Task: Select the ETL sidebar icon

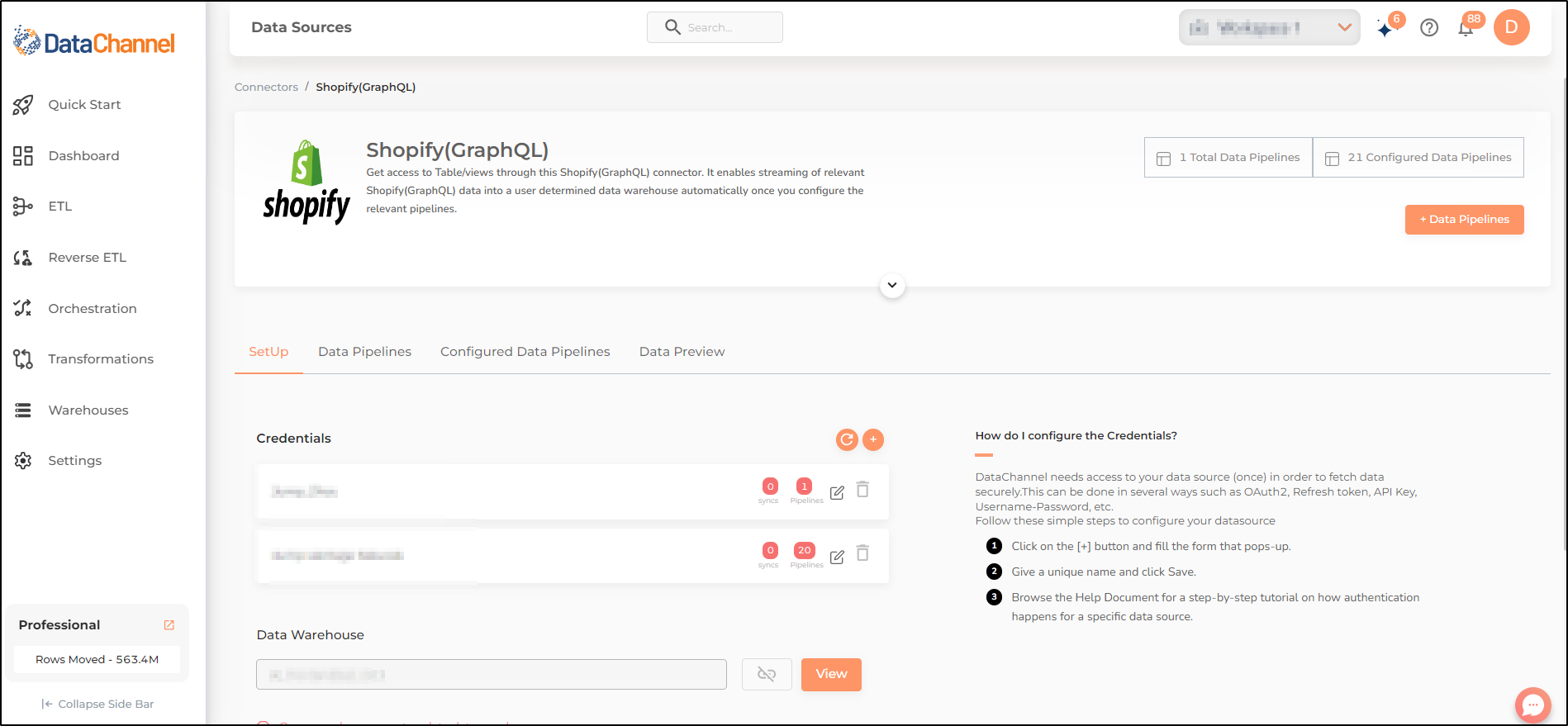Action: click(x=23, y=206)
